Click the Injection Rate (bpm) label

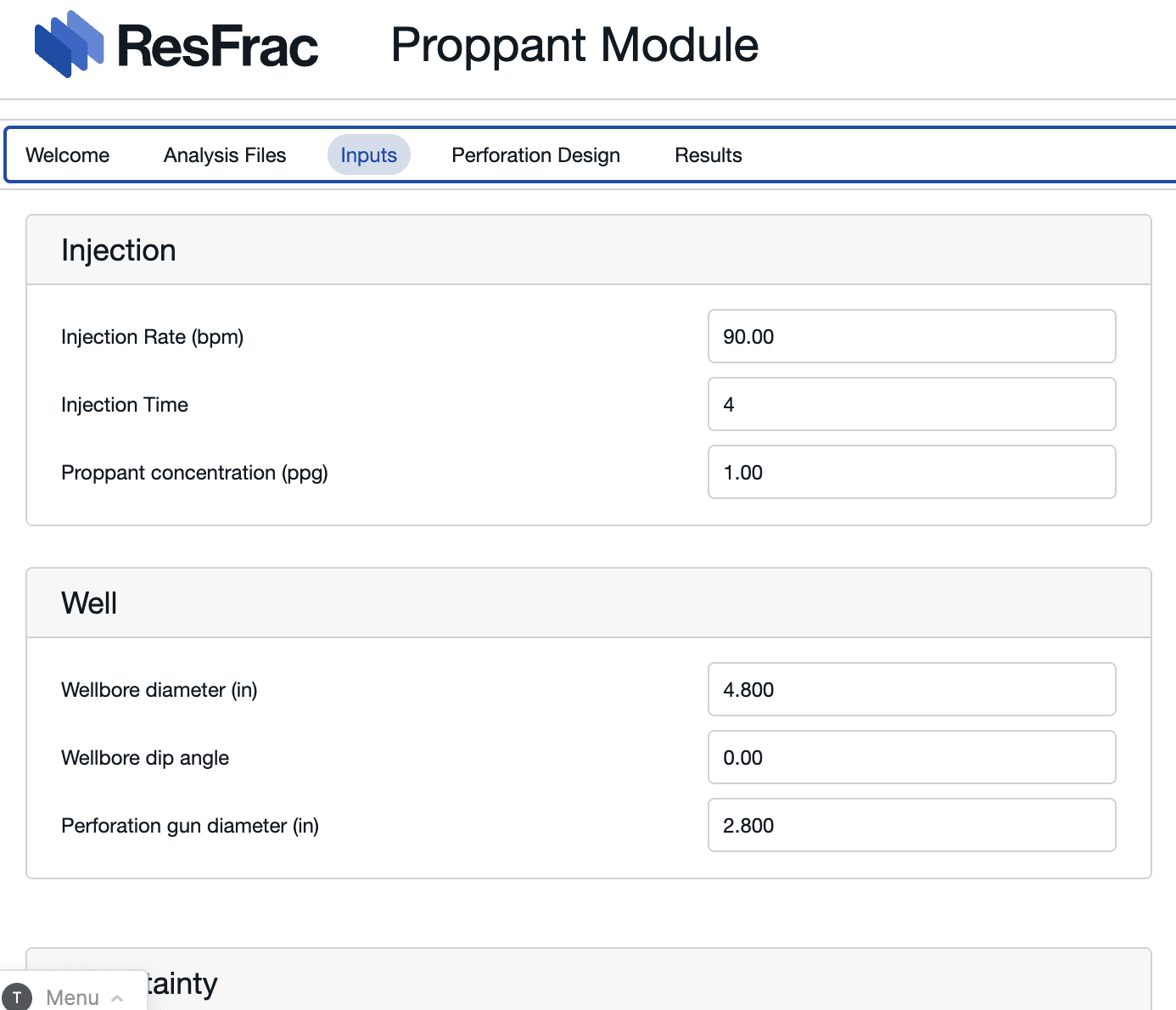153,337
